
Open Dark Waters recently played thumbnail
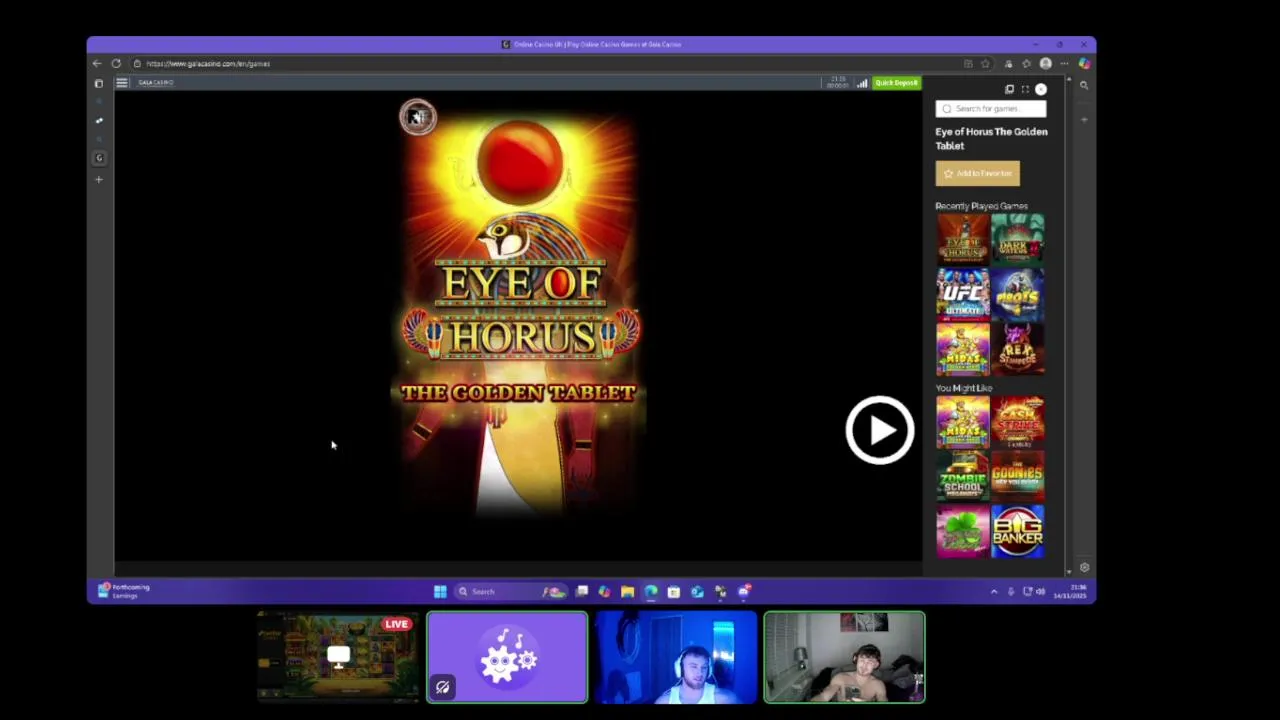pyautogui.click(x=1017, y=239)
